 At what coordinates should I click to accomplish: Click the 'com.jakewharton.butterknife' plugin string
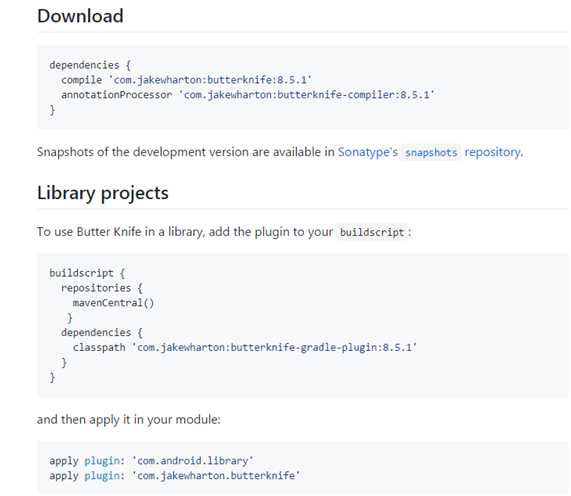[x=216, y=476]
